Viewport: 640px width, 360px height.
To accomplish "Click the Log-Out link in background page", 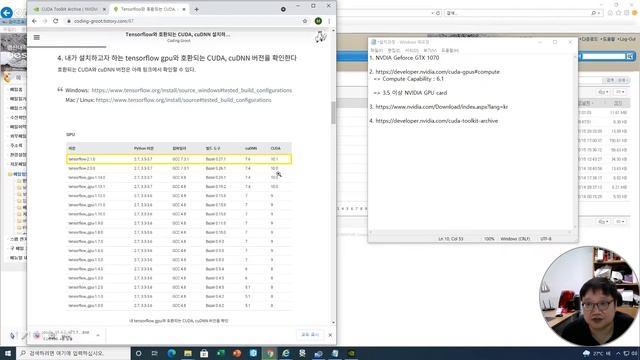I will pyautogui.click(x=627, y=39).
